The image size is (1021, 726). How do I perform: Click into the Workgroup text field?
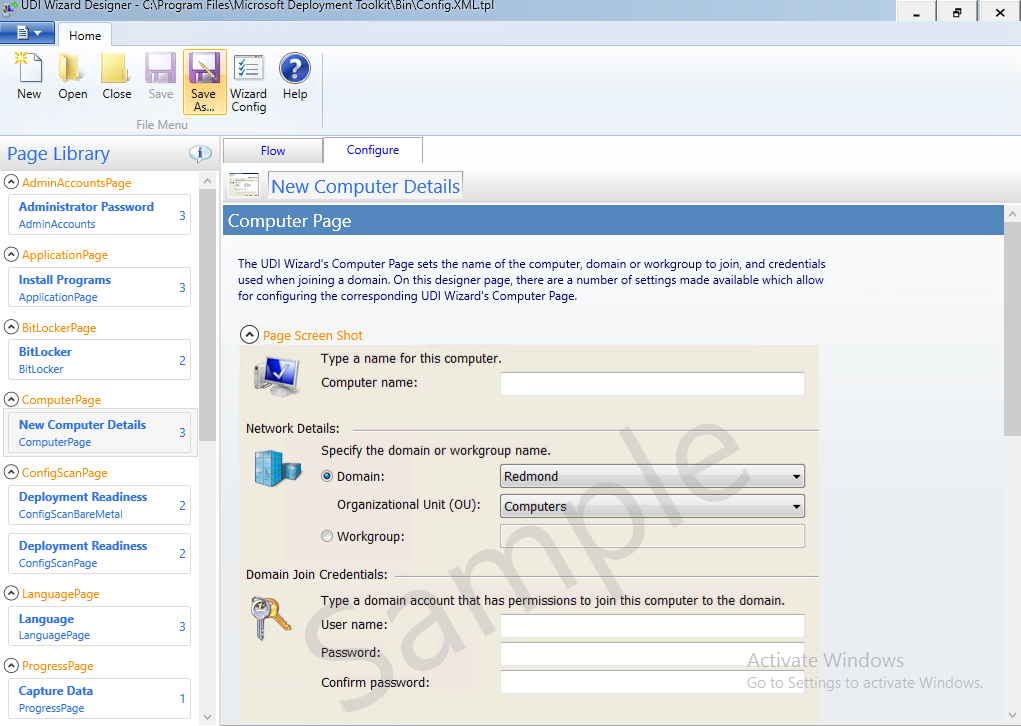[x=652, y=536]
